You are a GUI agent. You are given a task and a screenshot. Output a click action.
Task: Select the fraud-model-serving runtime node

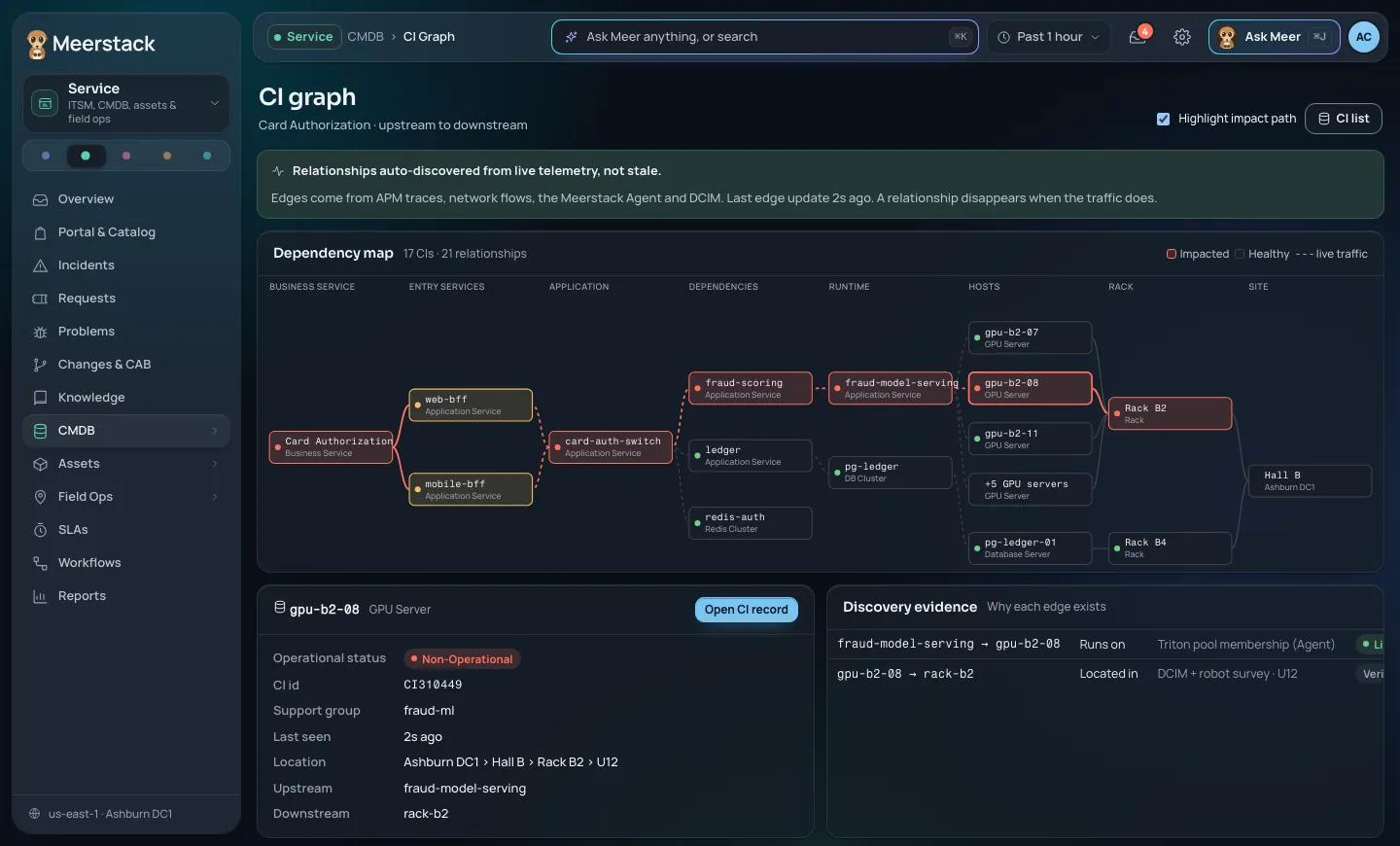[x=891, y=389]
